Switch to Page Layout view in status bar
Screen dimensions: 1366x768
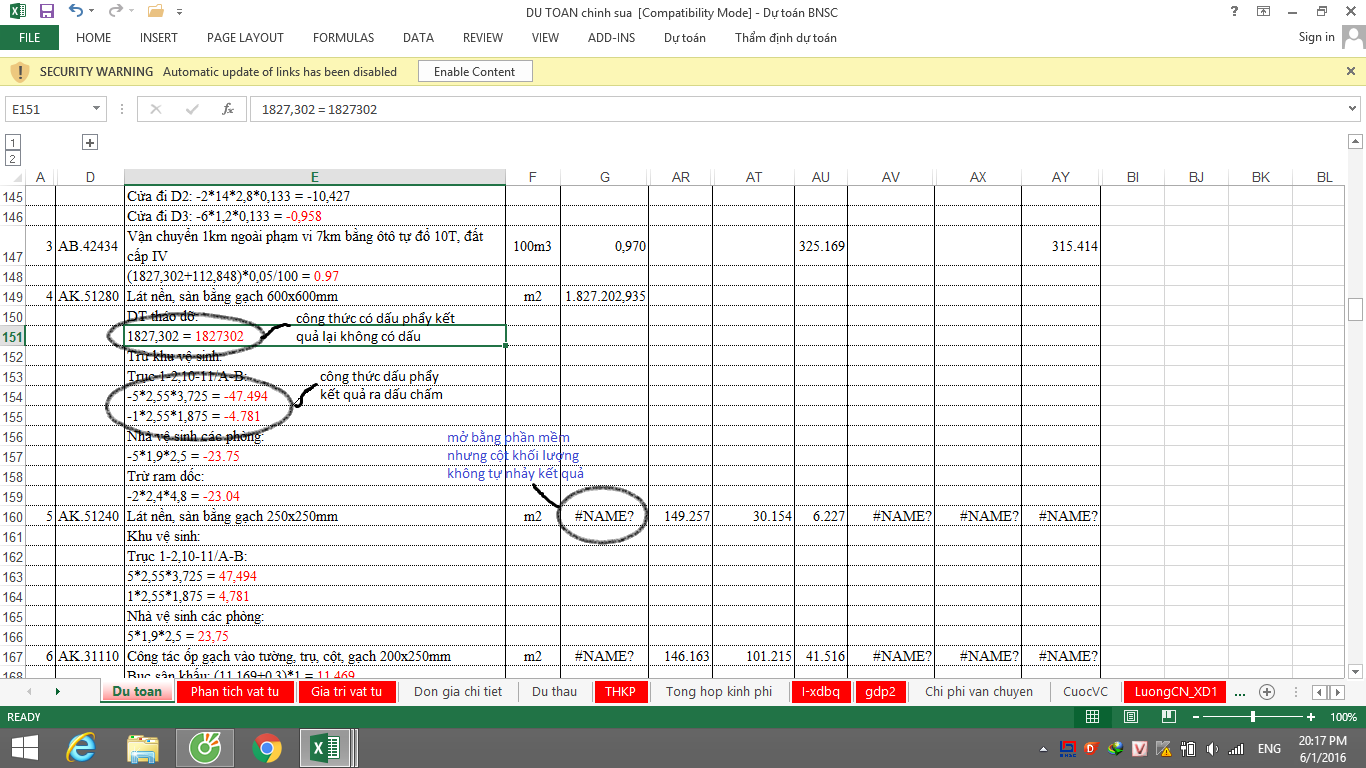coord(1130,717)
